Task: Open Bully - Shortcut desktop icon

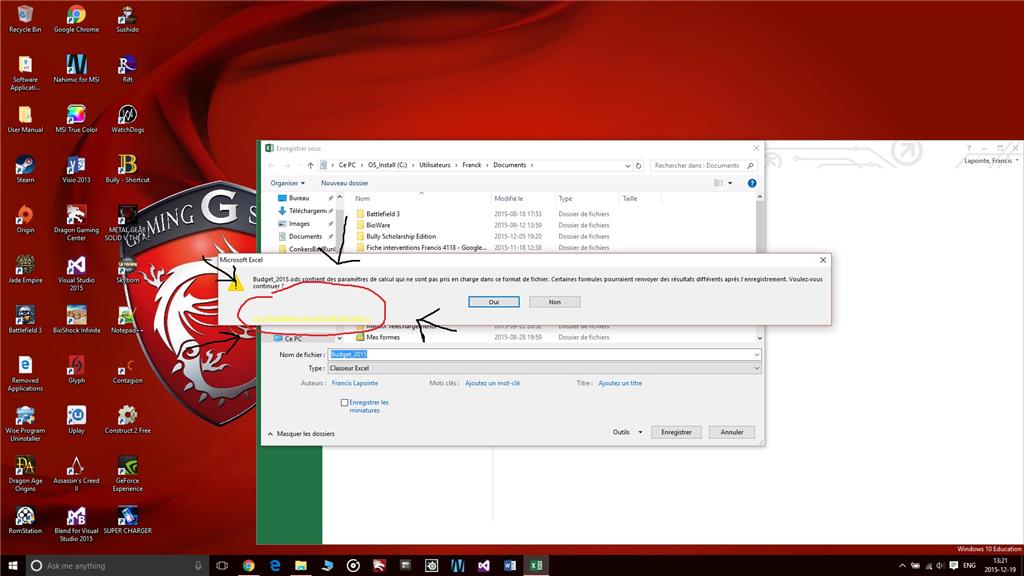Action: [127, 168]
